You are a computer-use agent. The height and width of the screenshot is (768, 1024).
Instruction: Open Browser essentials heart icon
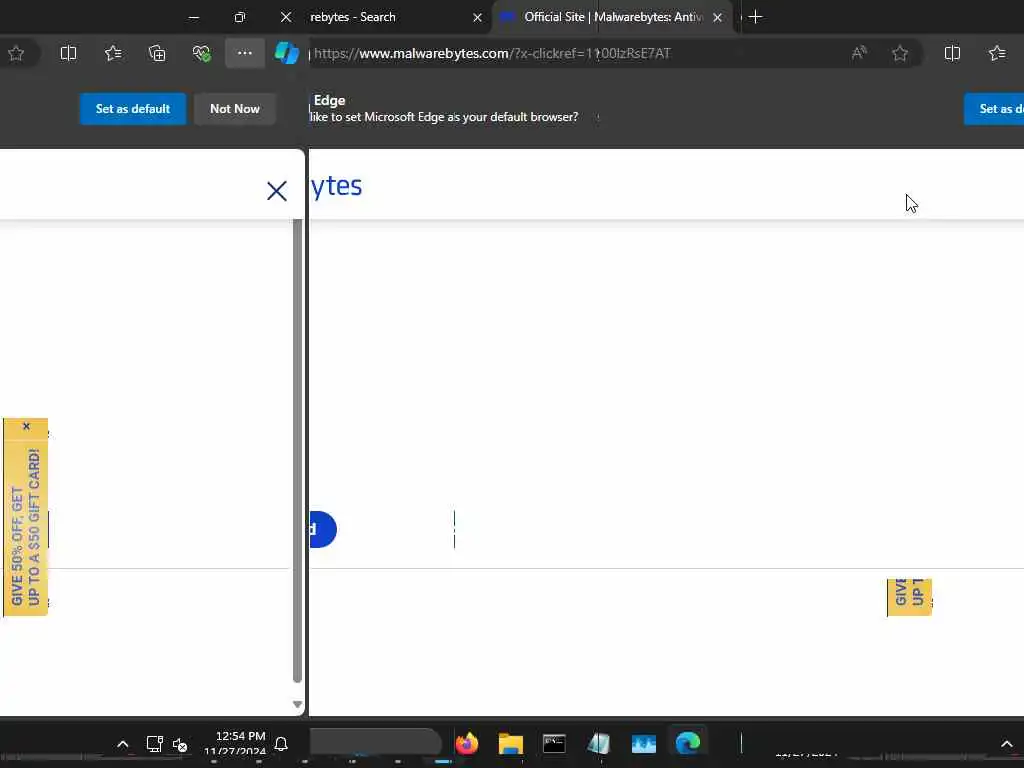point(201,54)
